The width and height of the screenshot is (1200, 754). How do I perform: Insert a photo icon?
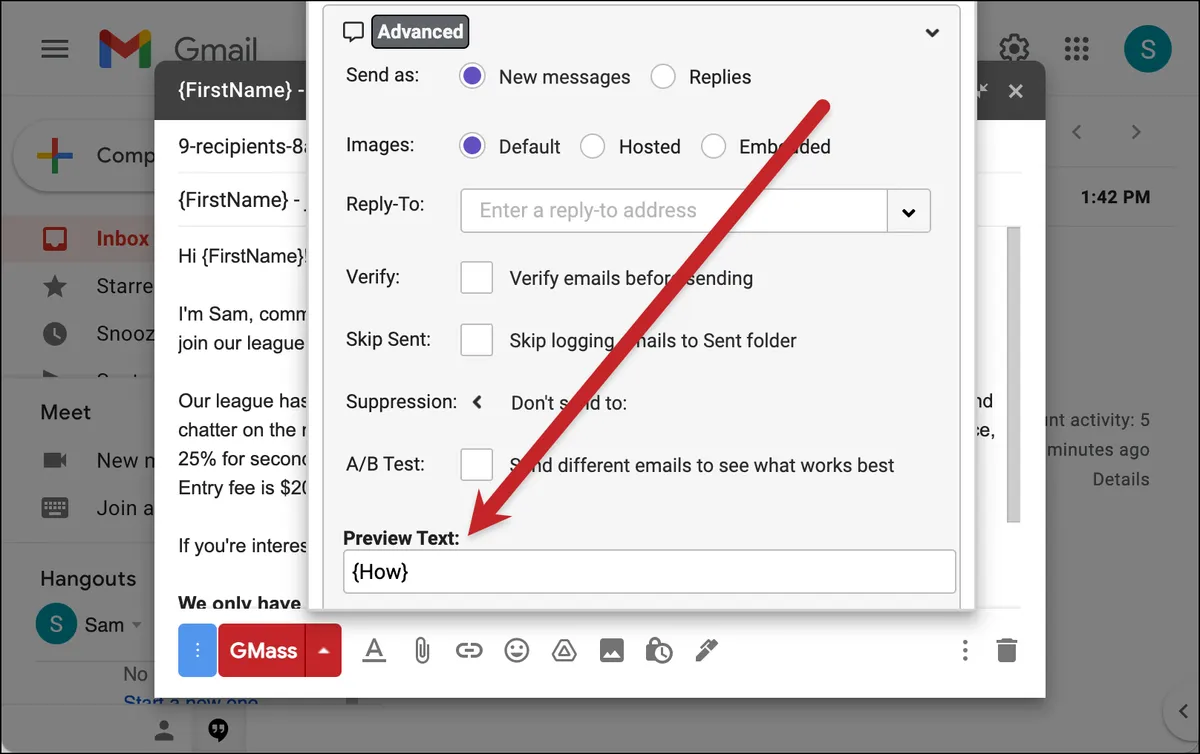[612, 651]
